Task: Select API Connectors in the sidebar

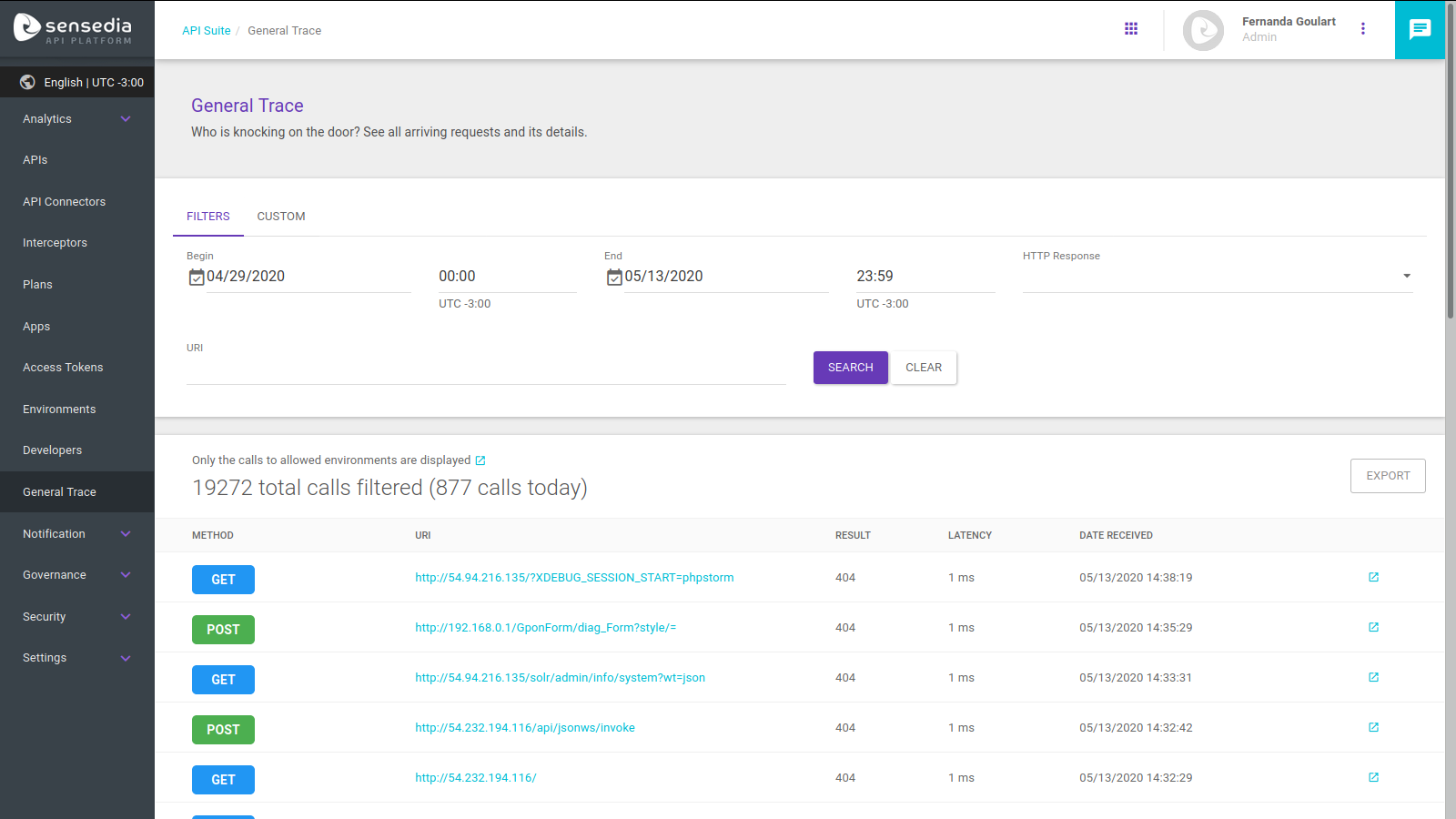Action: pos(64,202)
